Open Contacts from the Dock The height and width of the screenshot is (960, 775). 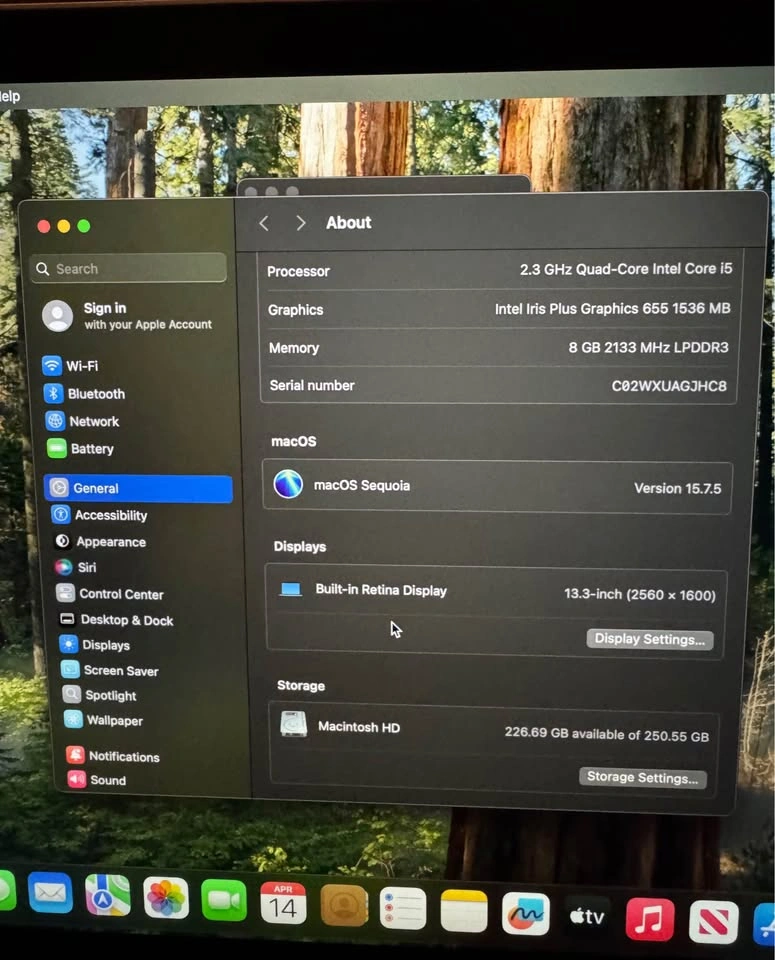click(344, 906)
